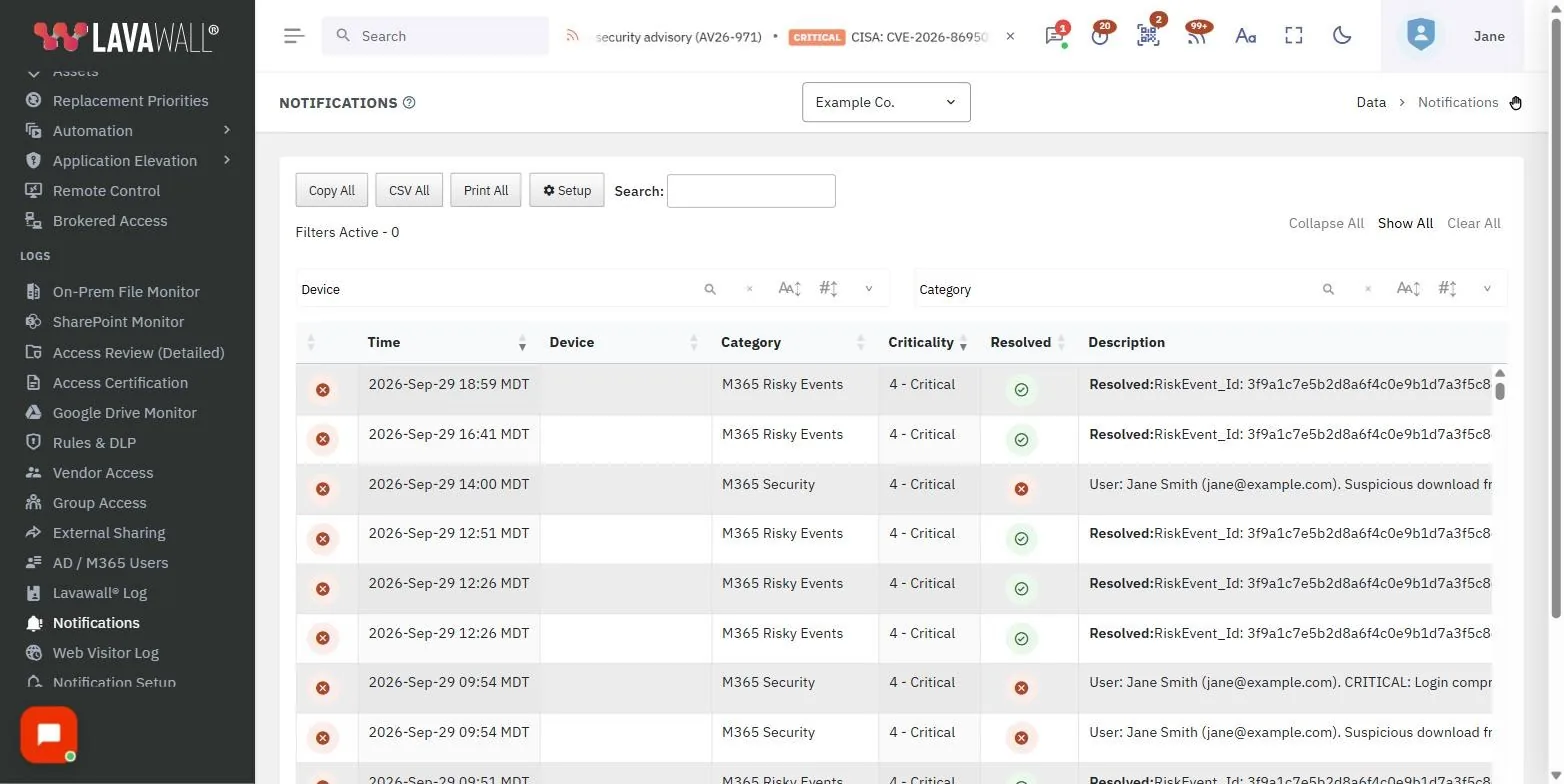Expand row details for 16:41 MDT notification
This screenshot has width=1564, height=784.
coord(323,439)
